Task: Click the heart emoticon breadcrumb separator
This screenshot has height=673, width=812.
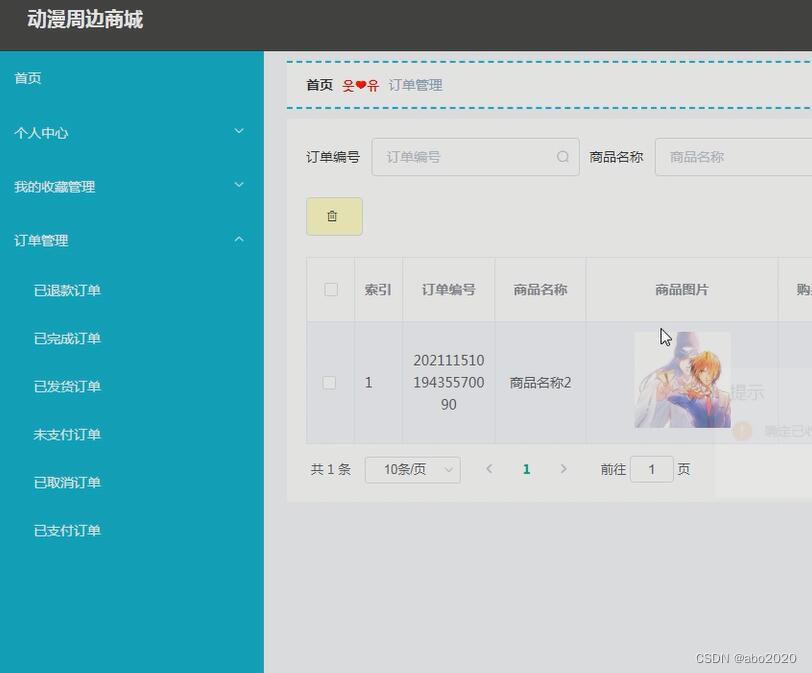Action: (360, 85)
